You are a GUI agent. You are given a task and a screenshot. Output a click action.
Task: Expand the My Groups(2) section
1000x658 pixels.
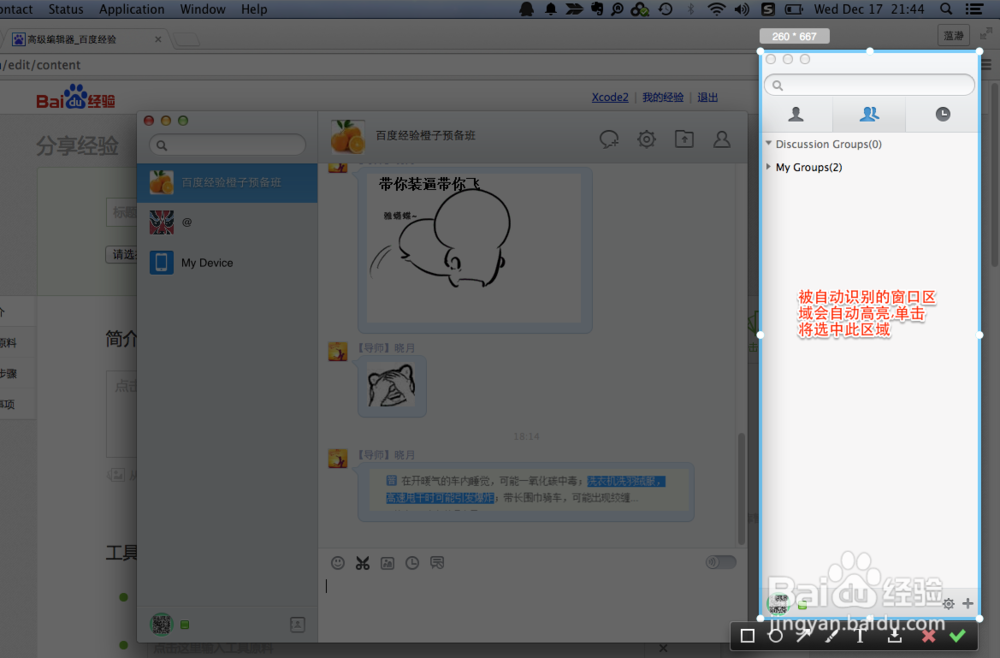(x=768, y=166)
